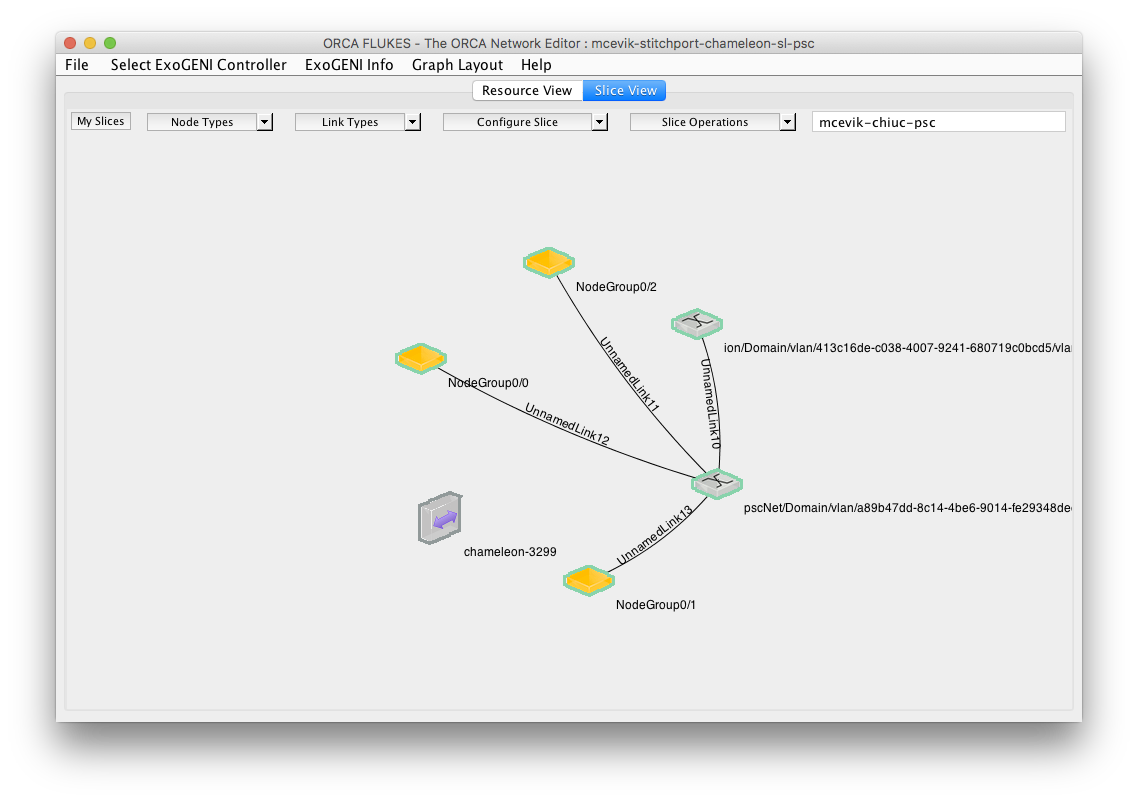Open the Help menu
Viewport: 1138px width, 802px height.
(536, 65)
